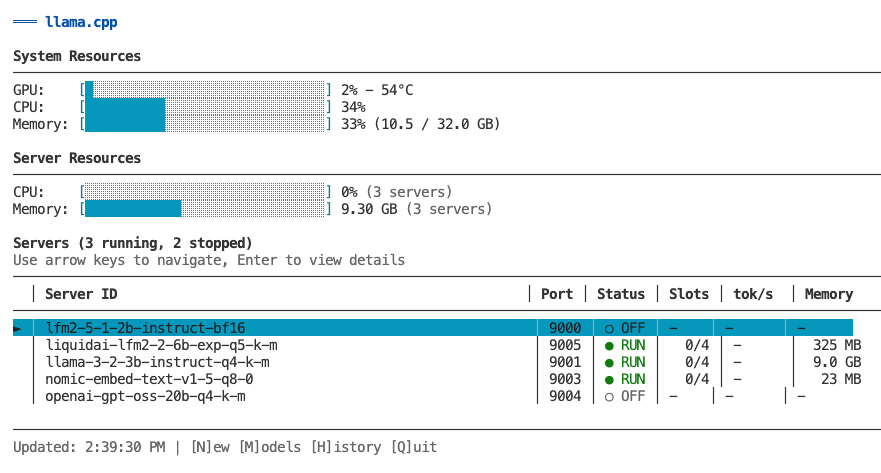Select the liquidai-lfm2-2-6b-exp-q5-k-m server
Image resolution: width=881 pixels, height=473 pixels.
pos(157,345)
